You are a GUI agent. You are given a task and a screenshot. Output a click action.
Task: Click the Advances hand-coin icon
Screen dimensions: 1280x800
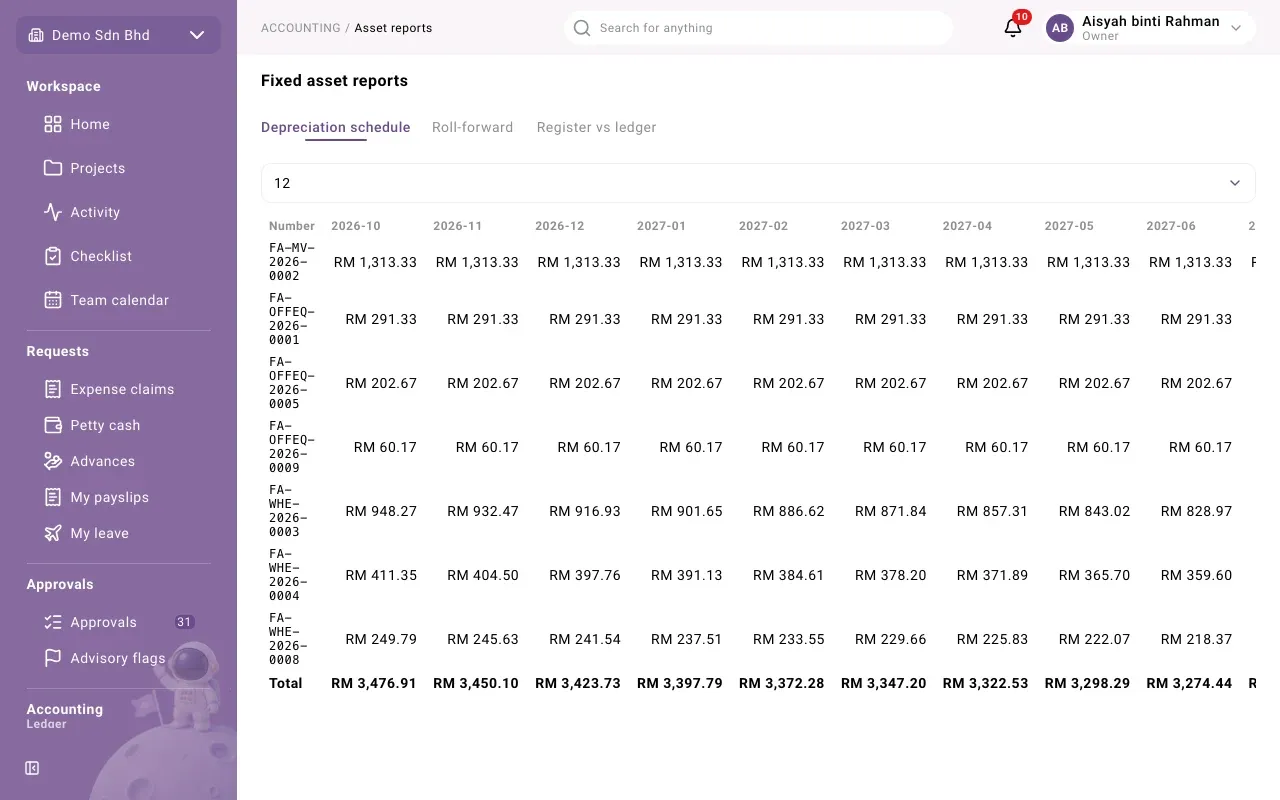click(x=53, y=461)
